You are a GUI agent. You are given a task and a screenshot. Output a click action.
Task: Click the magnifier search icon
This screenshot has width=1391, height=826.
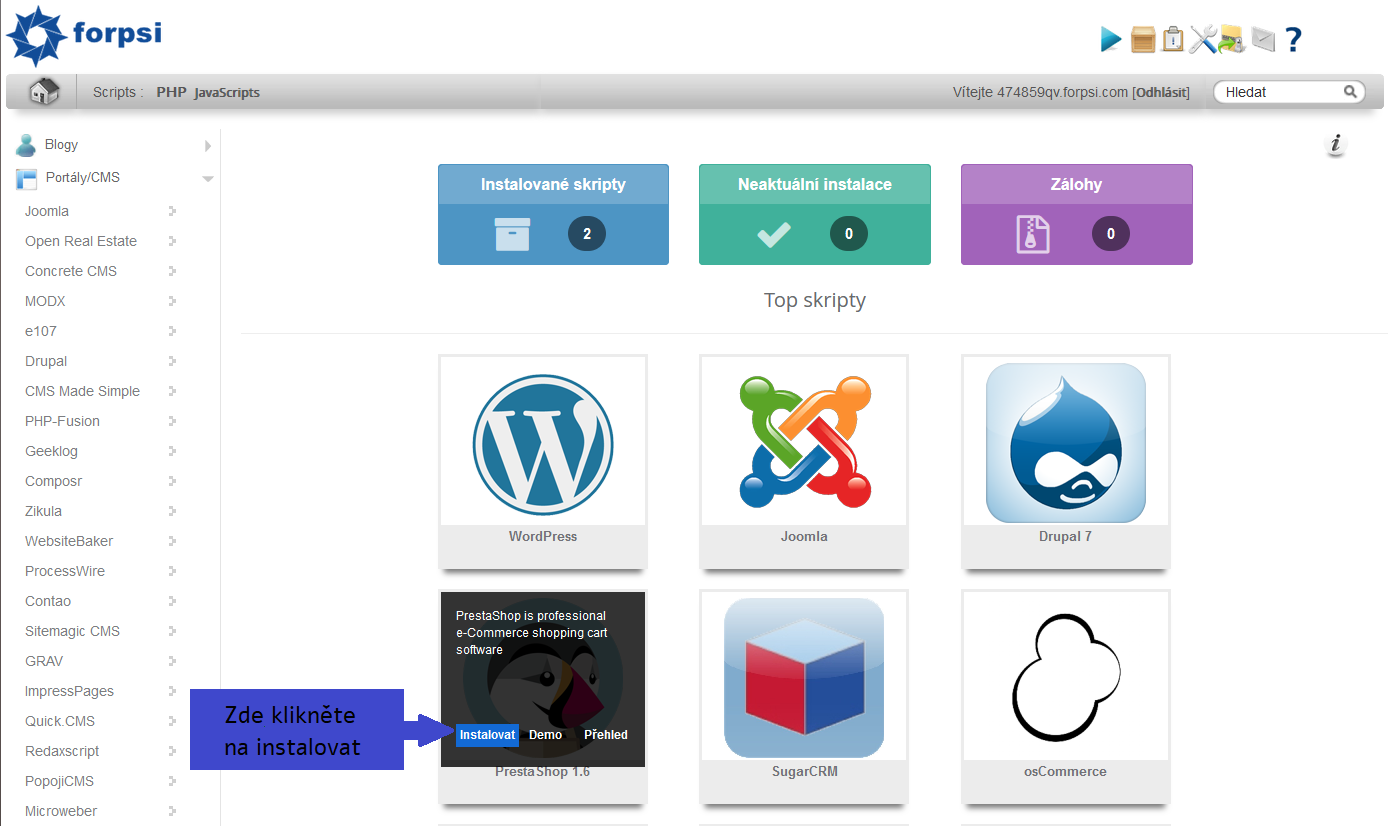pos(1350,91)
